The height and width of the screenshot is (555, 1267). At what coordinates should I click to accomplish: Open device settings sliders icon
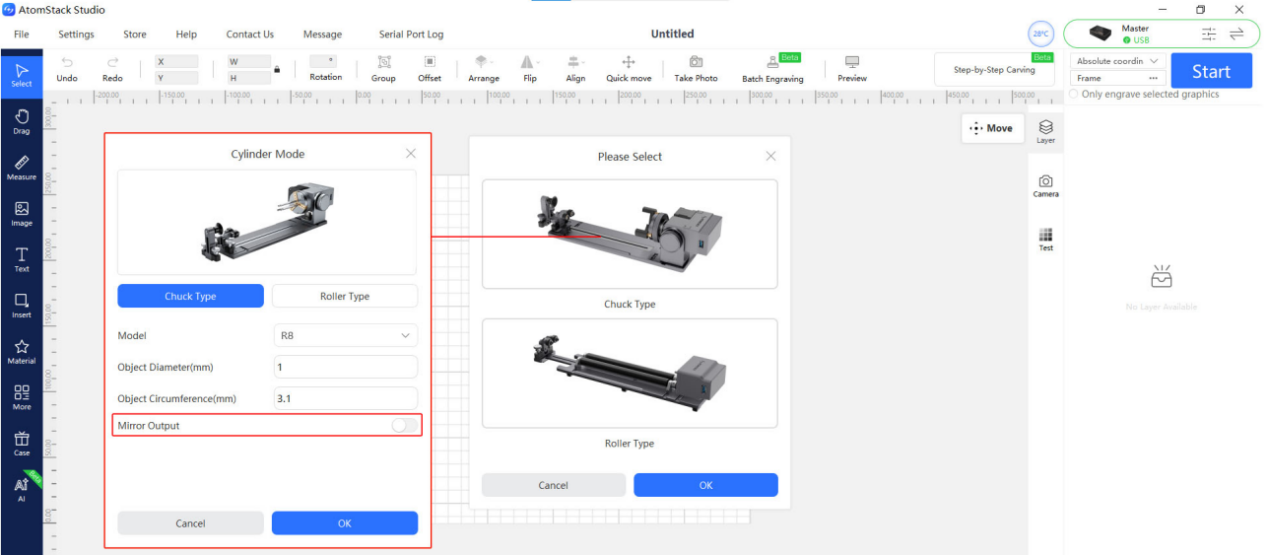[1209, 33]
